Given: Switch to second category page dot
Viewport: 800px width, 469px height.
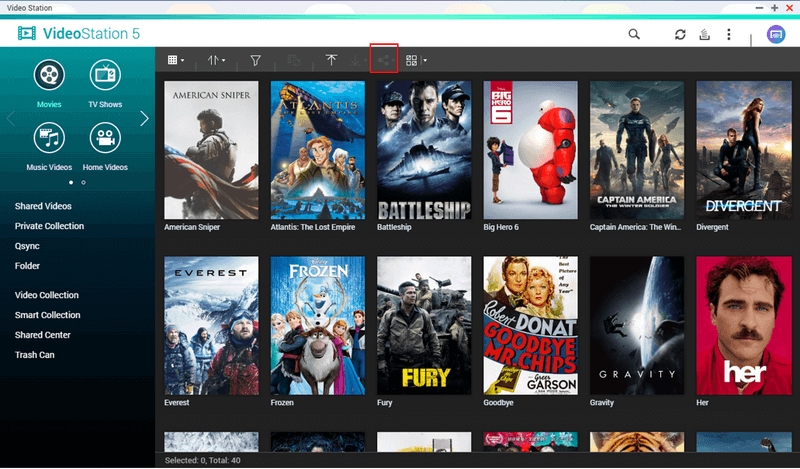Looking at the screenshot, I should (x=84, y=182).
